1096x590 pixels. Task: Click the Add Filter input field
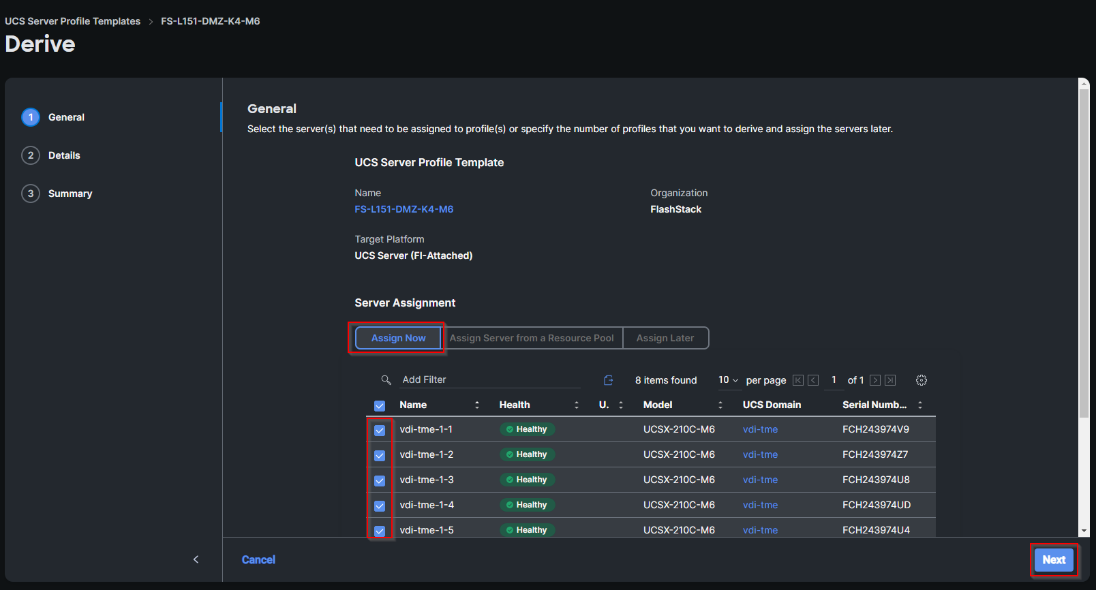pyautogui.click(x=480, y=380)
